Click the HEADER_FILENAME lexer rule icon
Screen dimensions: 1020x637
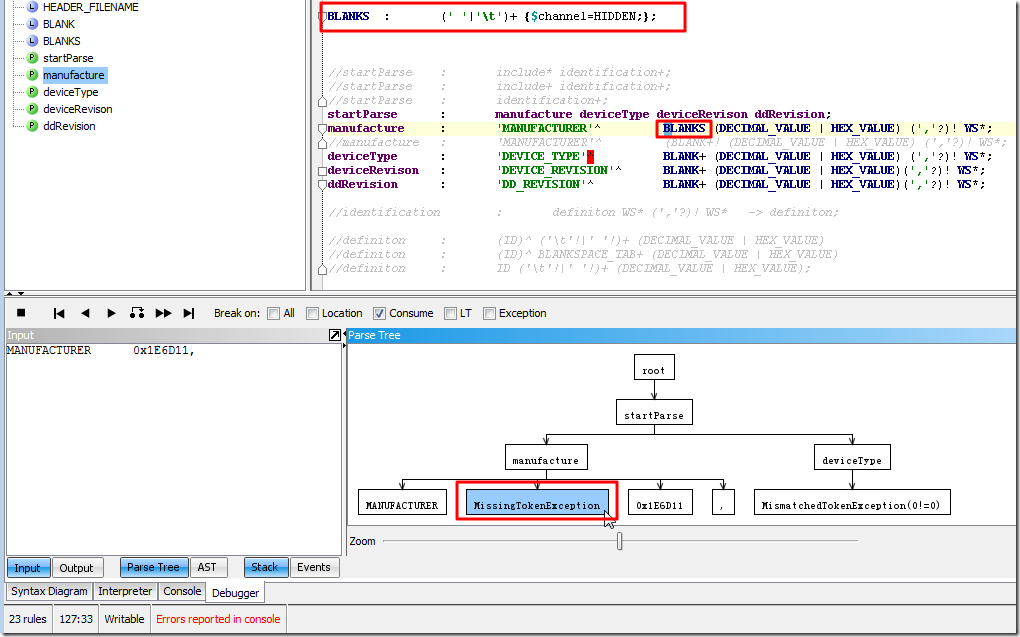[x=32, y=7]
